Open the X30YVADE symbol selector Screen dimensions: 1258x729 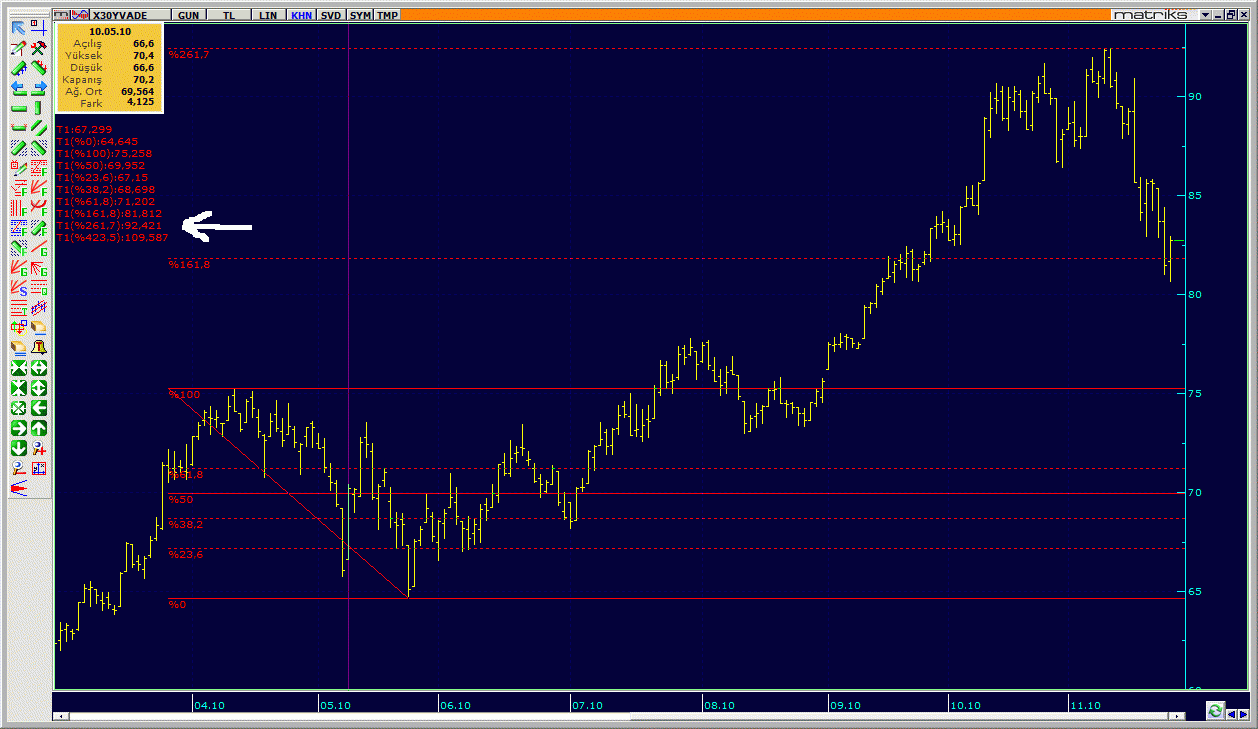coord(118,15)
